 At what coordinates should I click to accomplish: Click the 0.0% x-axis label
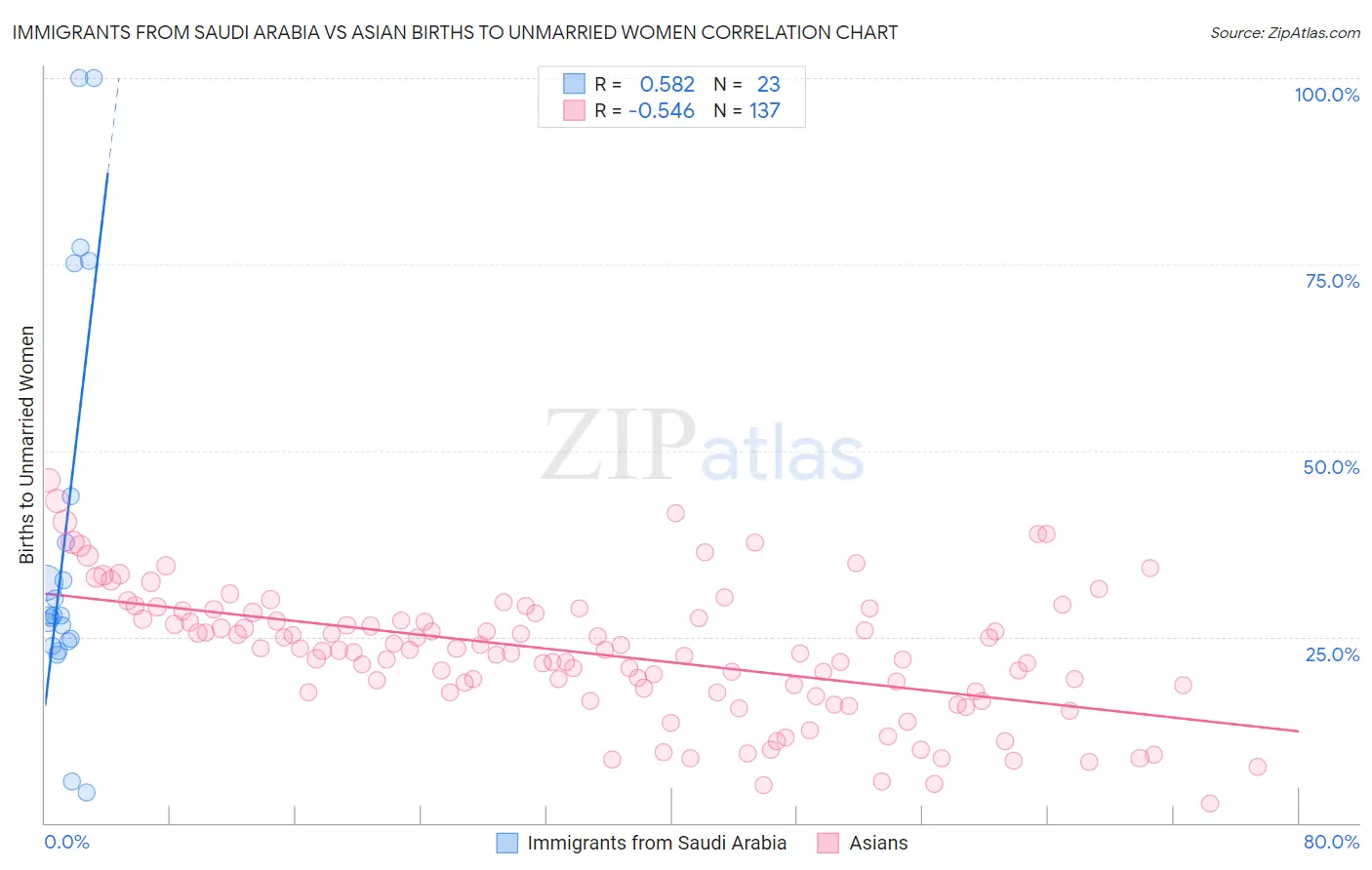click(x=66, y=842)
